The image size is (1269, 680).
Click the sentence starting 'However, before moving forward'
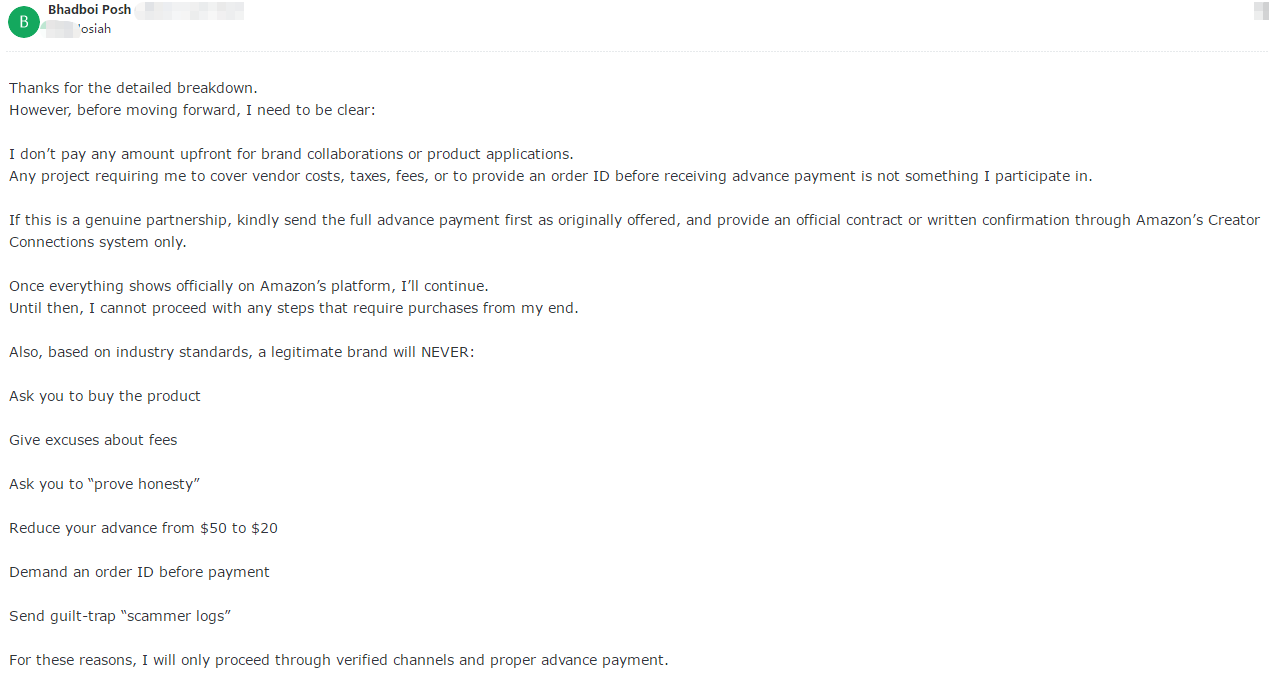point(192,110)
